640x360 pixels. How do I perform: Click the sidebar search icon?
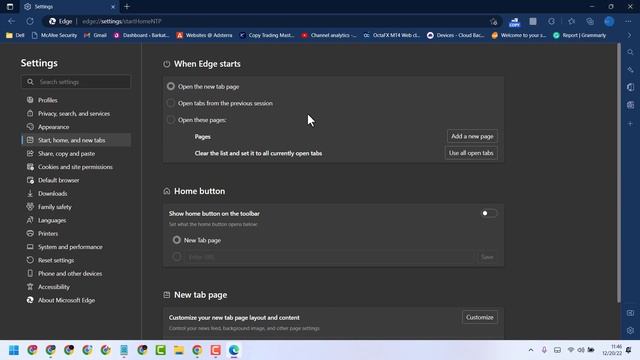[630, 52]
